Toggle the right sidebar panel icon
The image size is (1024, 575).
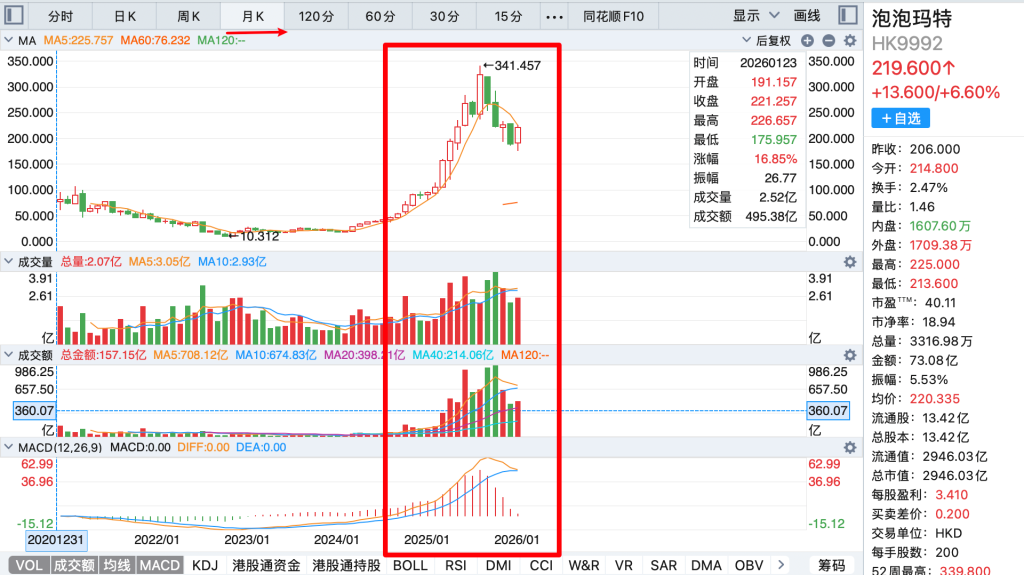(x=846, y=16)
